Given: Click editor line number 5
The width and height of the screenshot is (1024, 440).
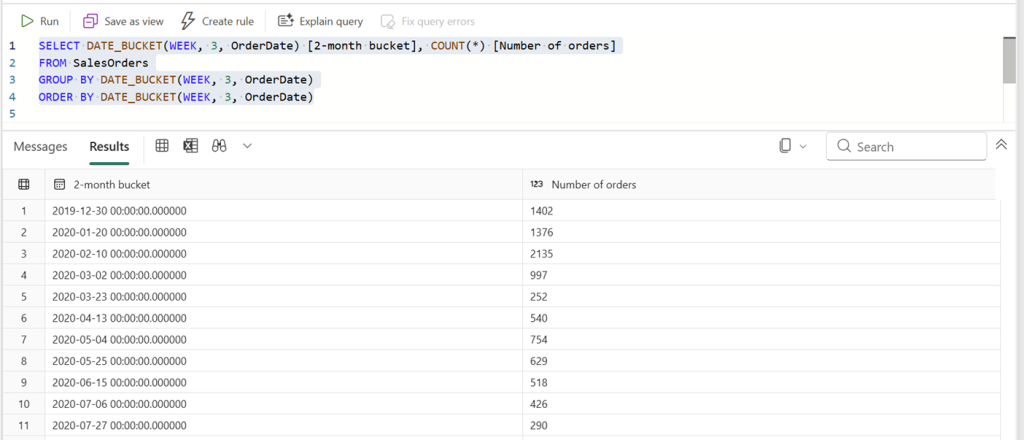Looking at the screenshot, I should click(x=12, y=114).
